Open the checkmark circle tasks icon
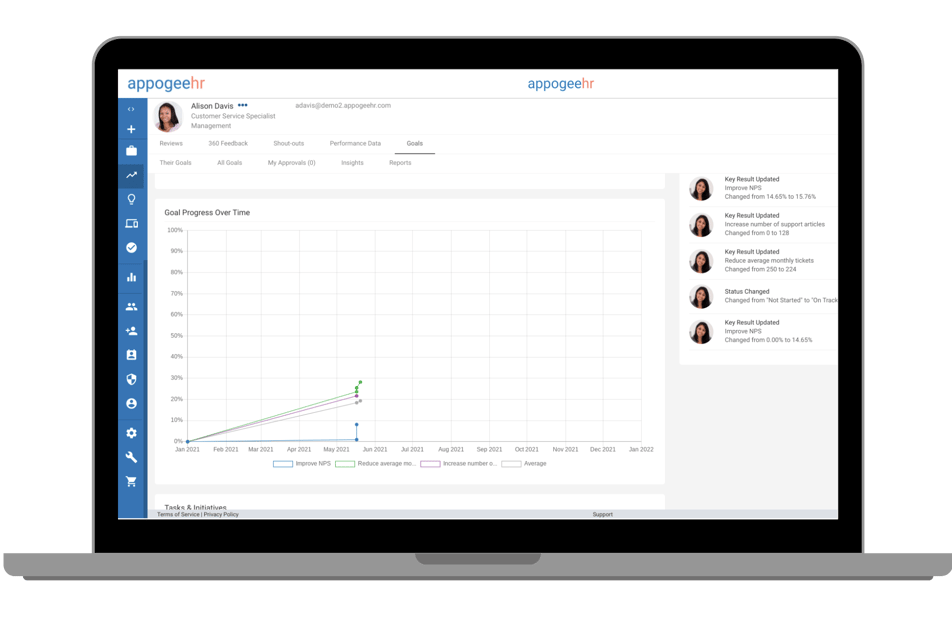This screenshot has height=644, width=952. [131, 248]
